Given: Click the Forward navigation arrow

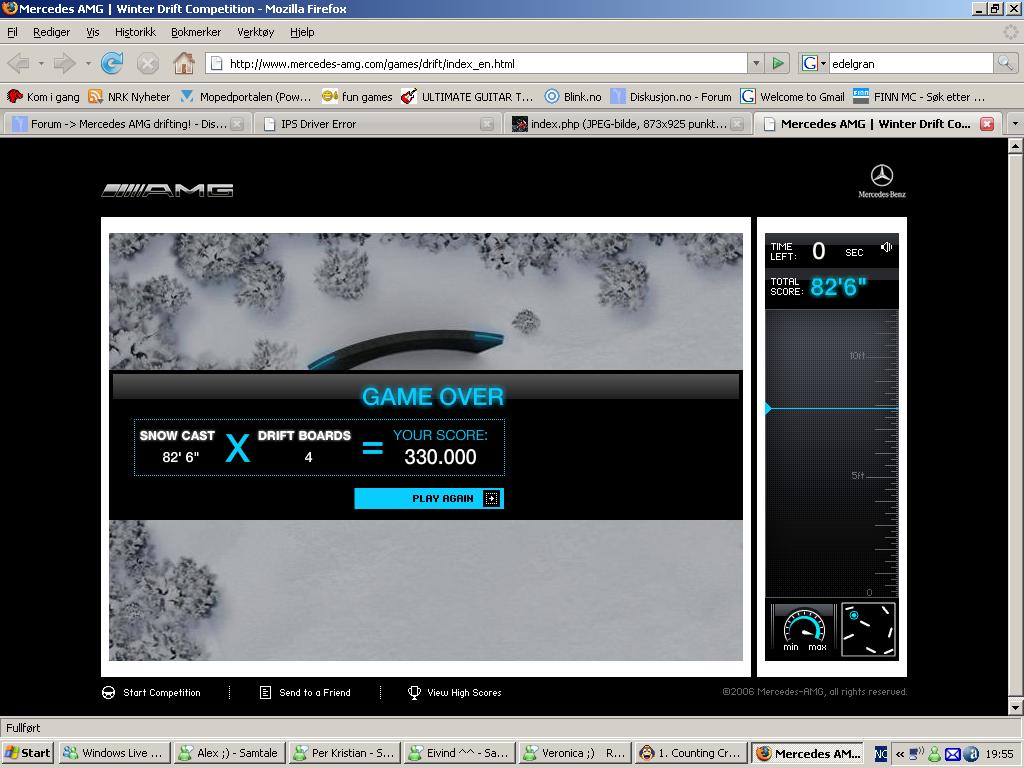Looking at the screenshot, I should (65, 63).
